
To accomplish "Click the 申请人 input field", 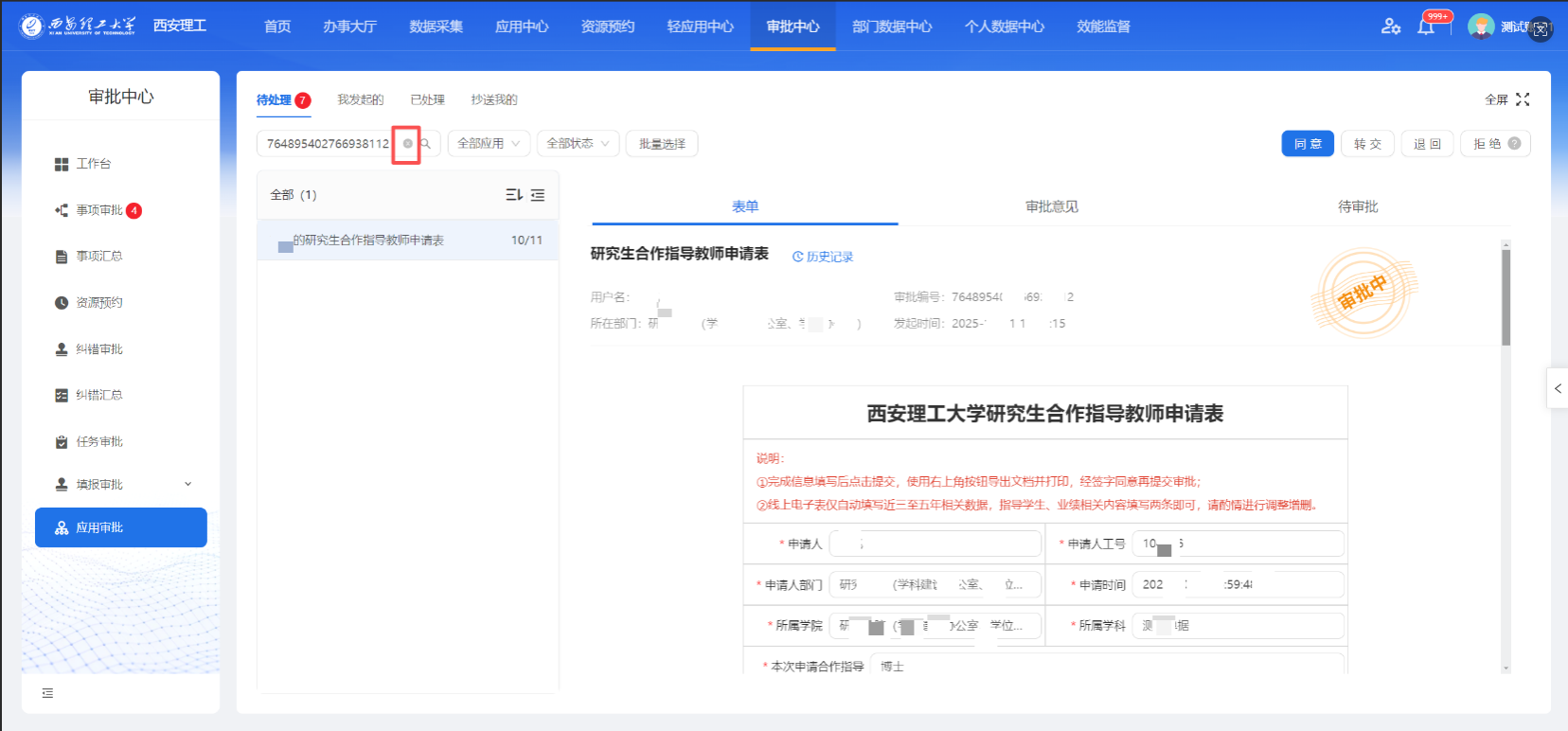I will 935,544.
